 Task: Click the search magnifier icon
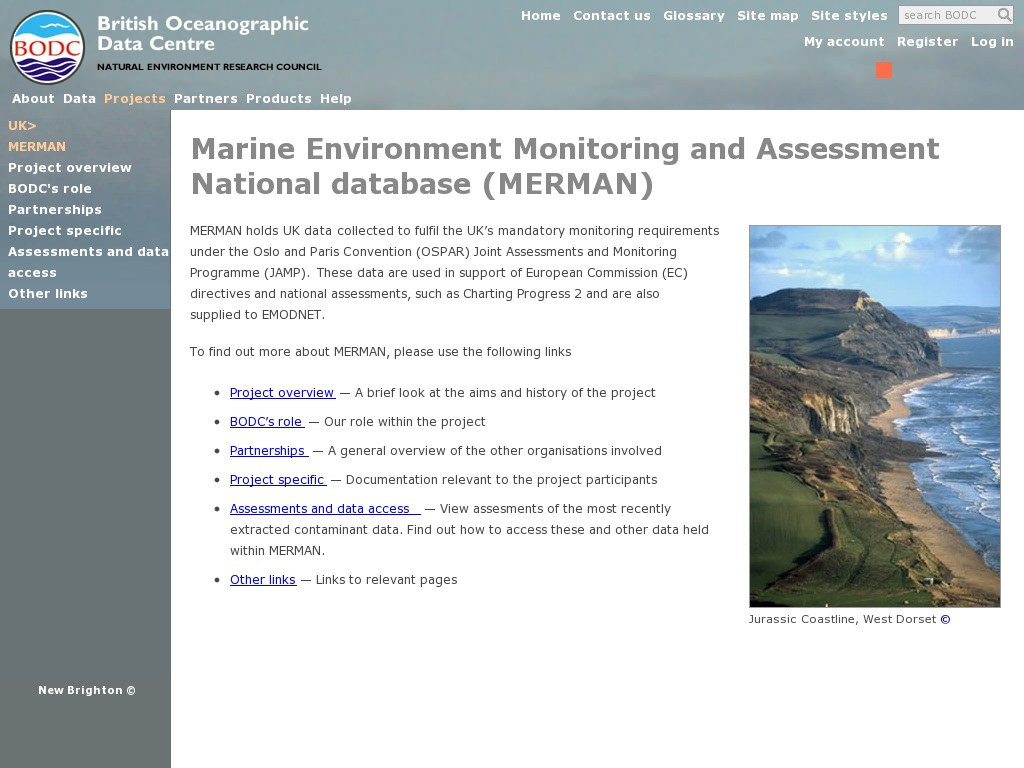(x=1004, y=14)
